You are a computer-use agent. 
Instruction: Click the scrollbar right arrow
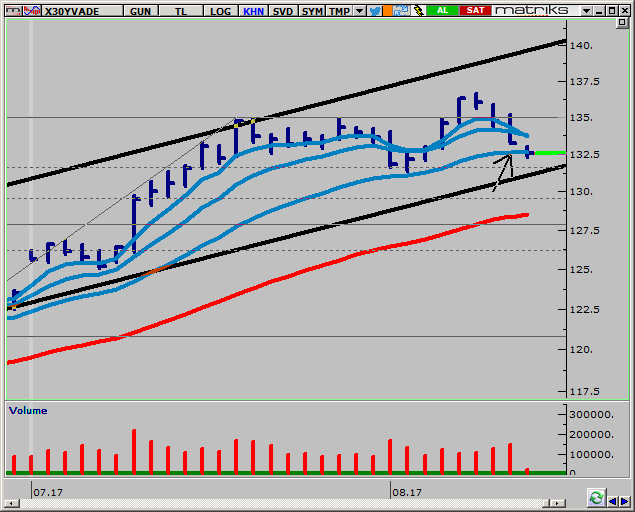click(558, 503)
